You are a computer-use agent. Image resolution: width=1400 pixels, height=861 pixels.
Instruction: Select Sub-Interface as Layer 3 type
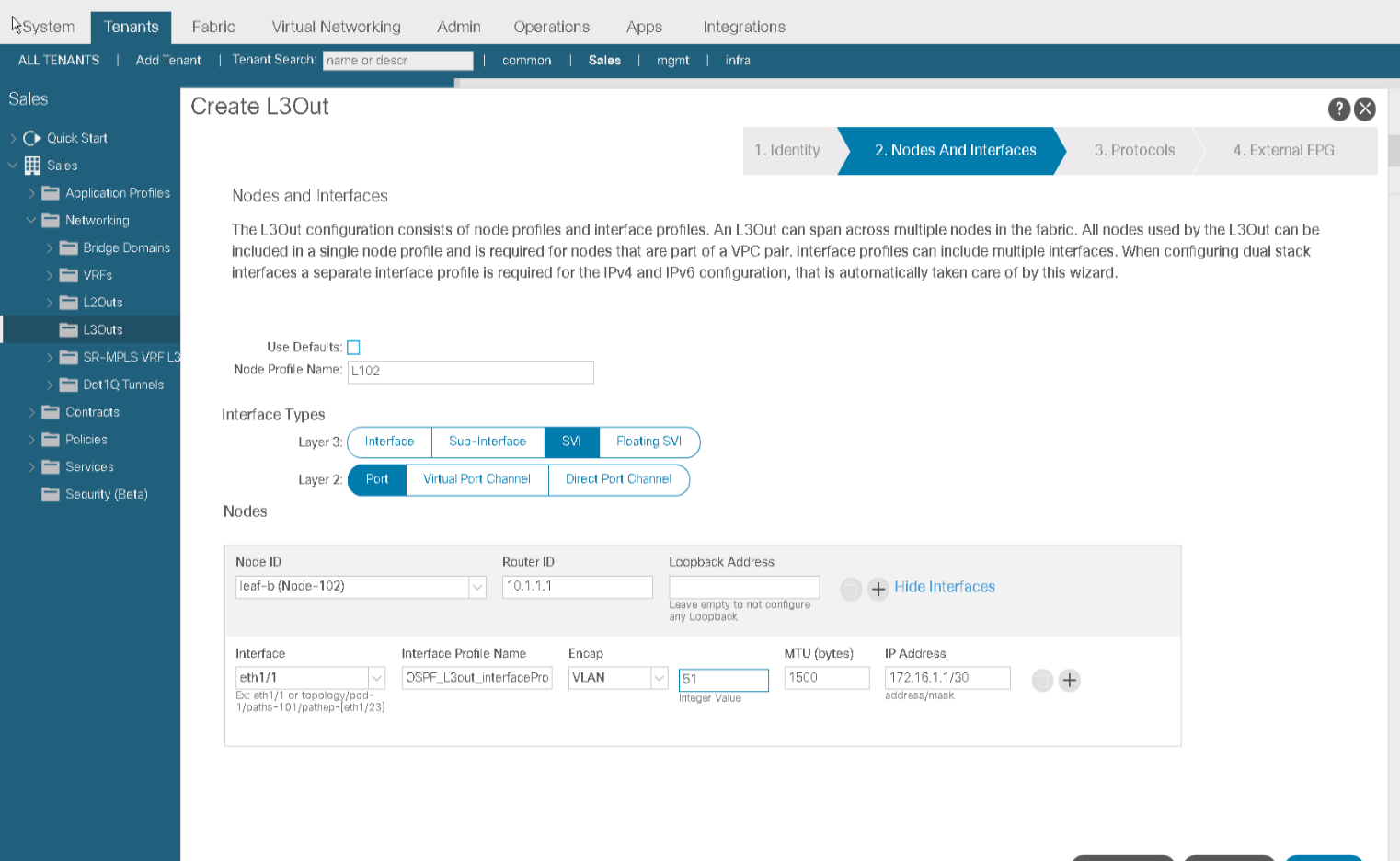coord(488,442)
